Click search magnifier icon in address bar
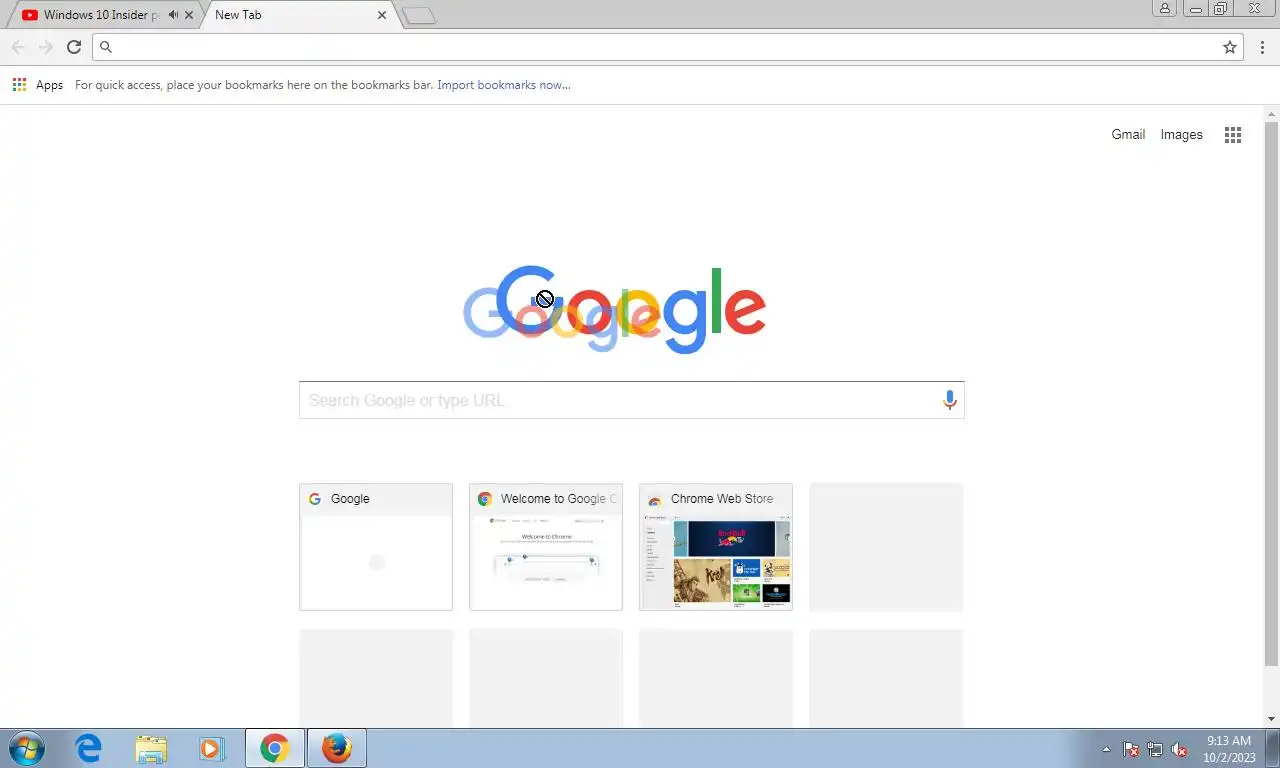 [106, 47]
